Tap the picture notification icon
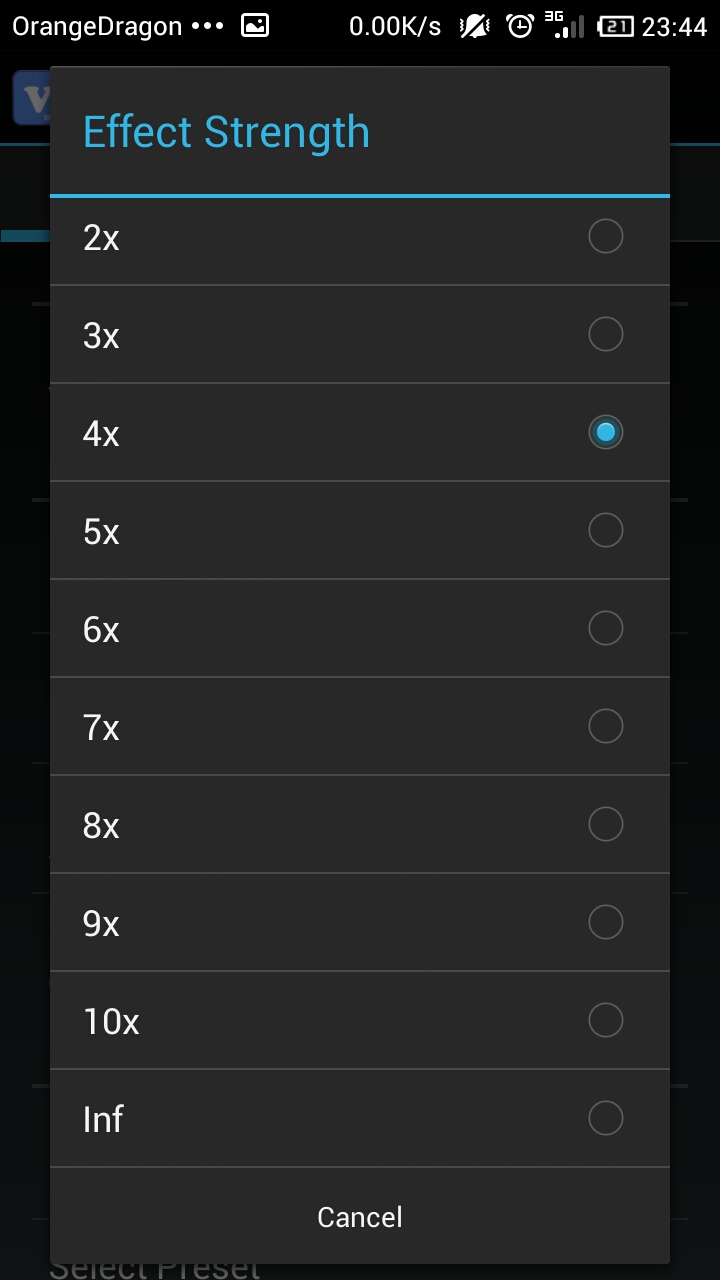 (x=255, y=26)
